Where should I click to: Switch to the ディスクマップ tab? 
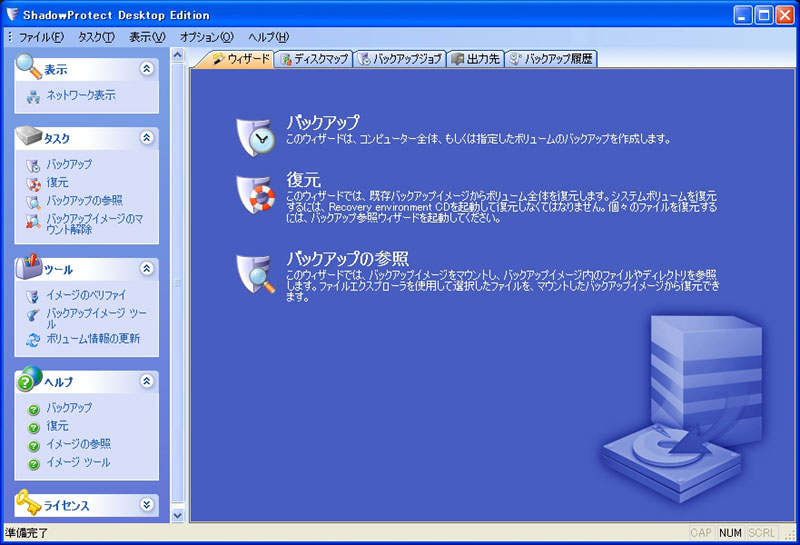tap(314, 59)
